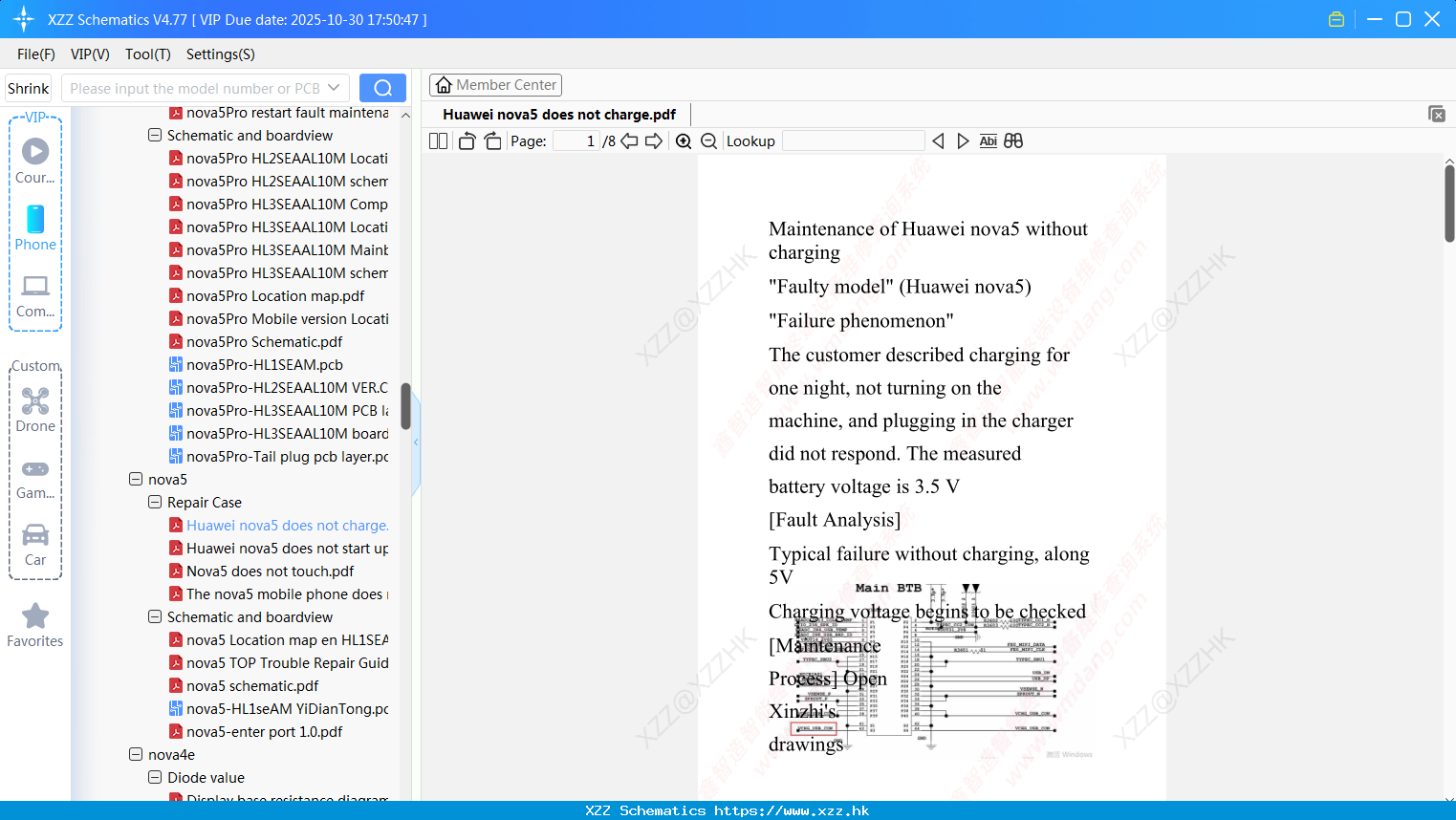This screenshot has width=1456, height=820.
Task: Open the Tool(T) menu
Action: pos(148,54)
